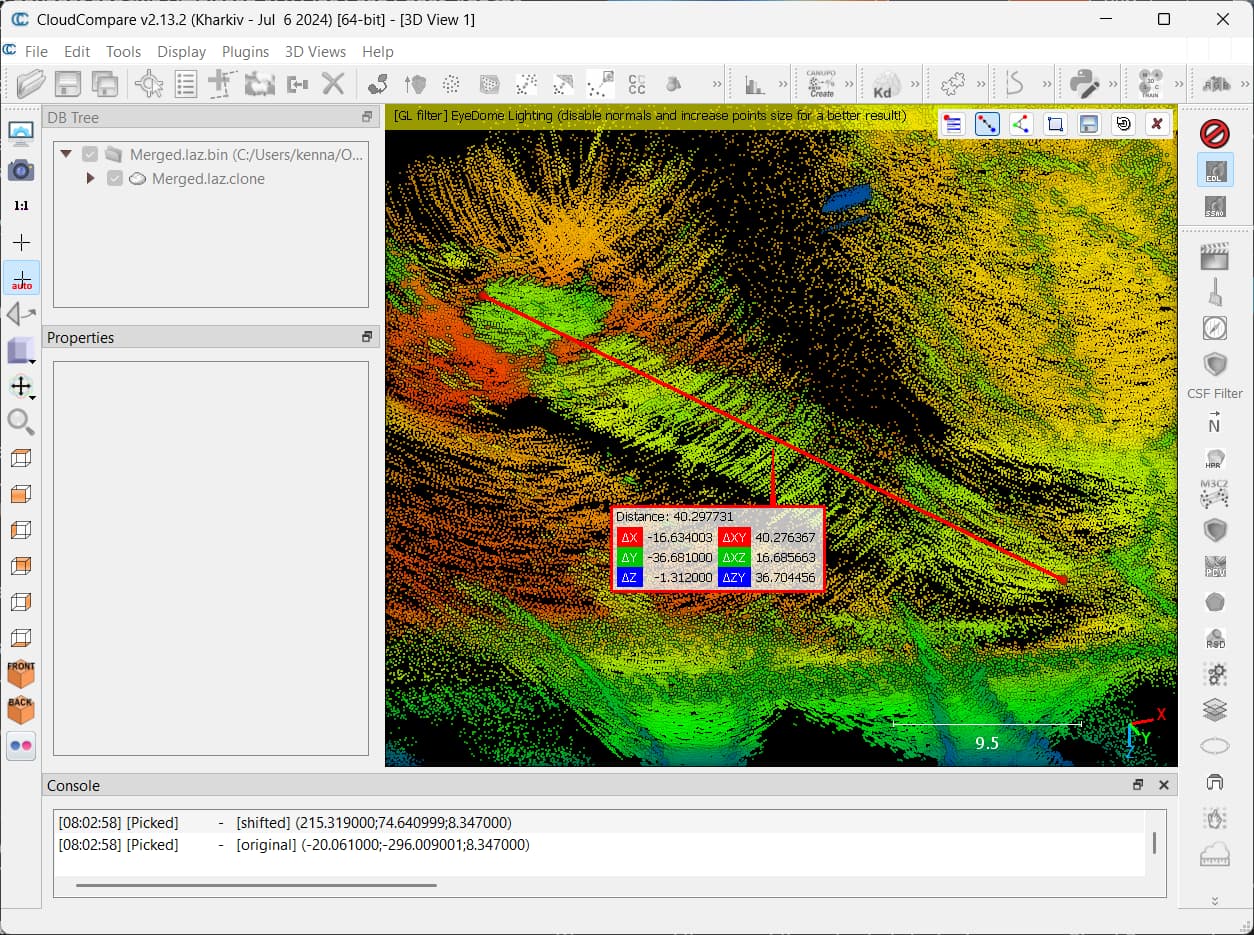
Task: Save the current label with floppy icon
Action: 1089,124
